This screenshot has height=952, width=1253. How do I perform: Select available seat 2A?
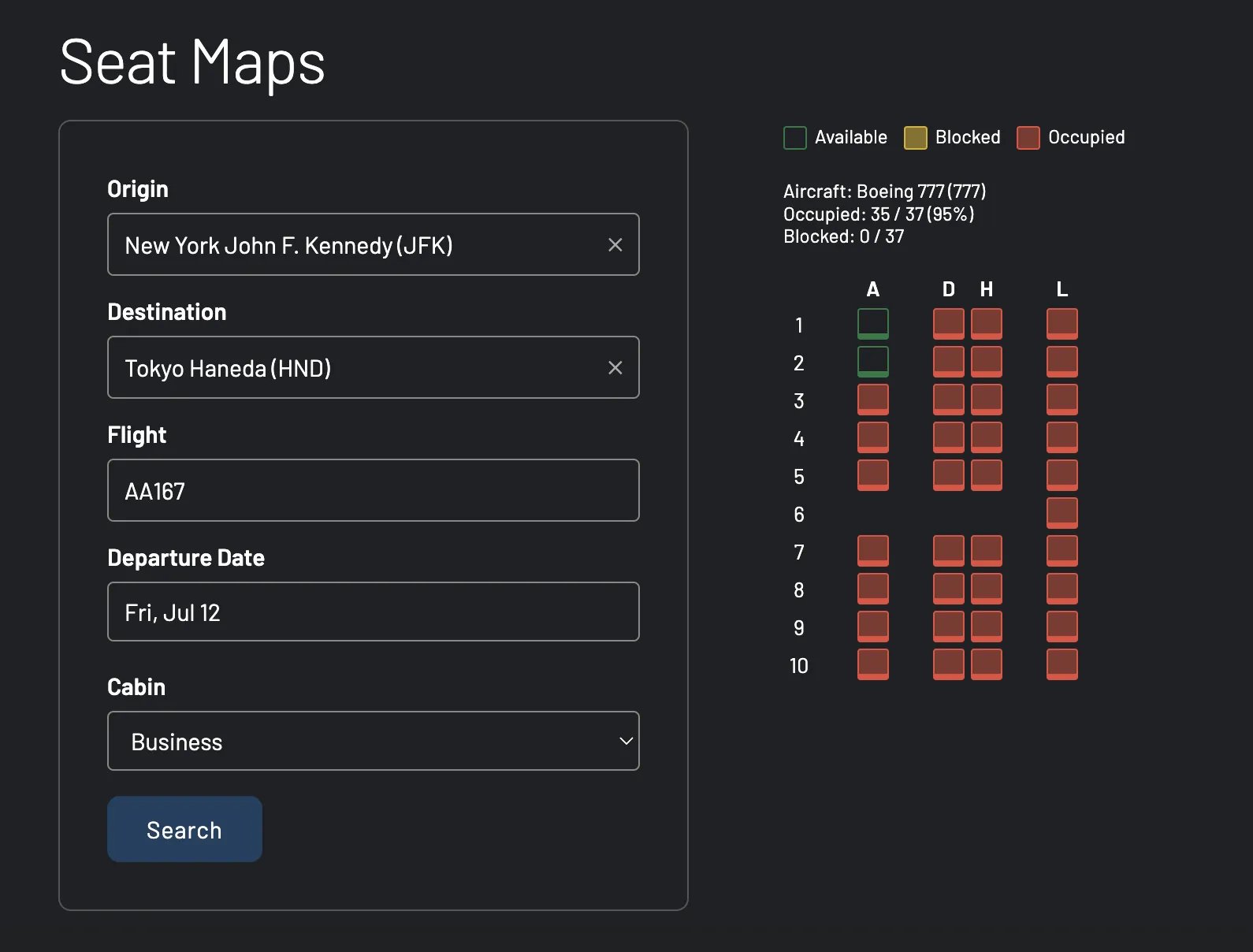[873, 362]
